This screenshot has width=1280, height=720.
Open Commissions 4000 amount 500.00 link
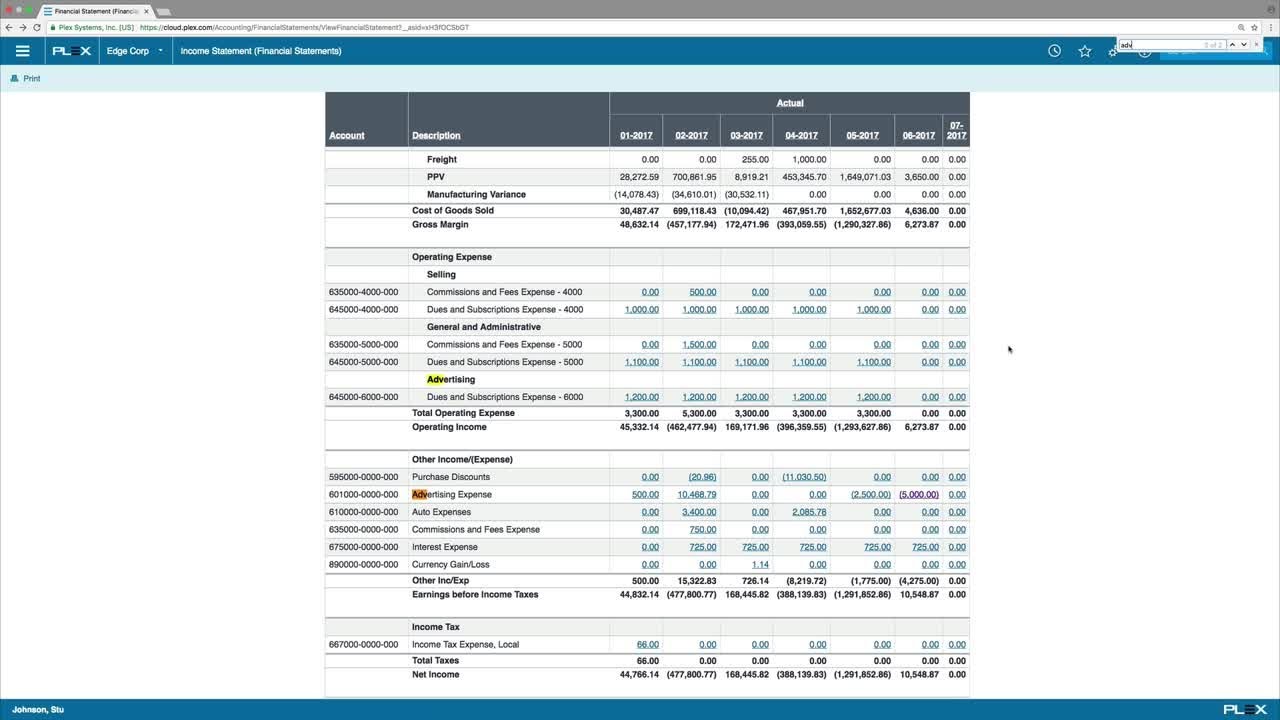click(703, 292)
